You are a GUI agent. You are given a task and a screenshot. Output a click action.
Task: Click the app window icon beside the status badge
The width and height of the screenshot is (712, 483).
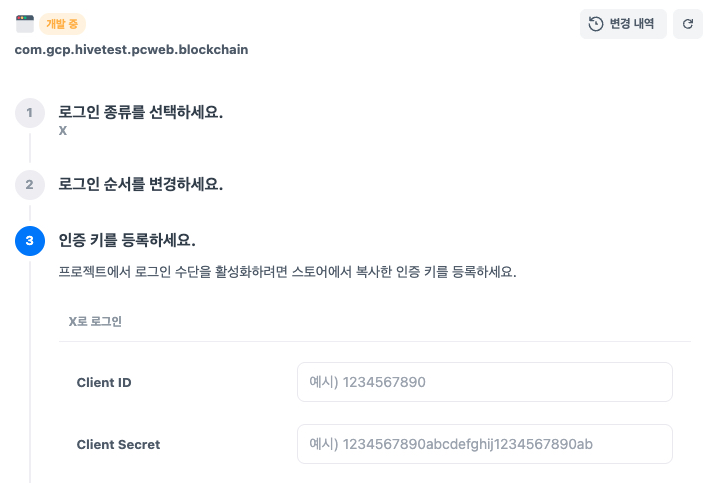25,24
